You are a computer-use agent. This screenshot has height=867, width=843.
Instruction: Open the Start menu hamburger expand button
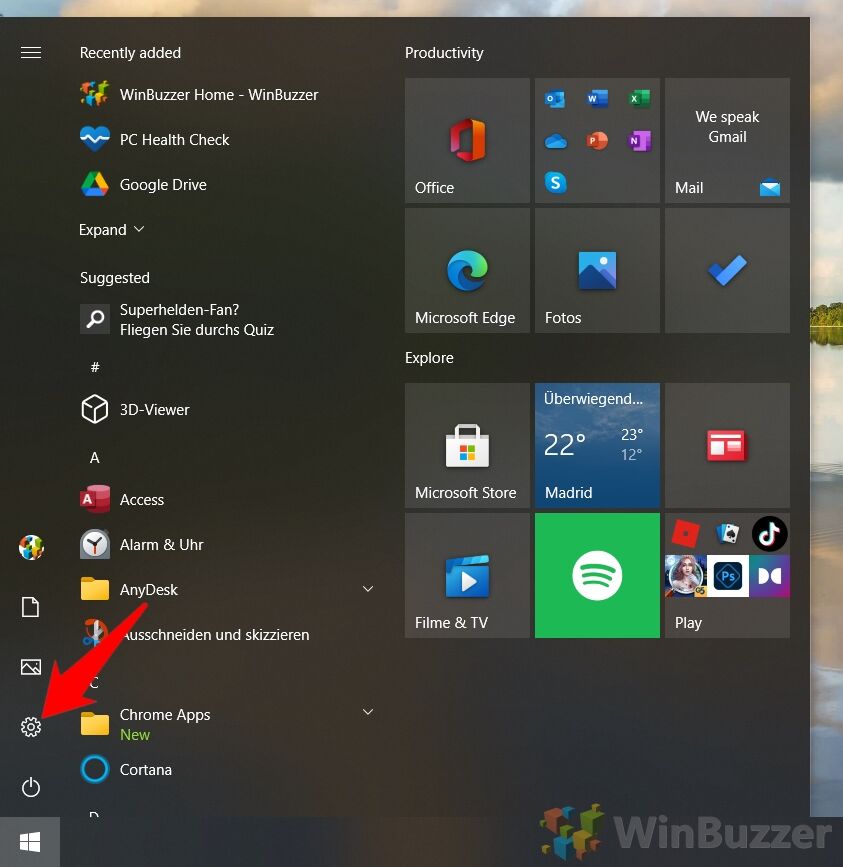(x=31, y=53)
